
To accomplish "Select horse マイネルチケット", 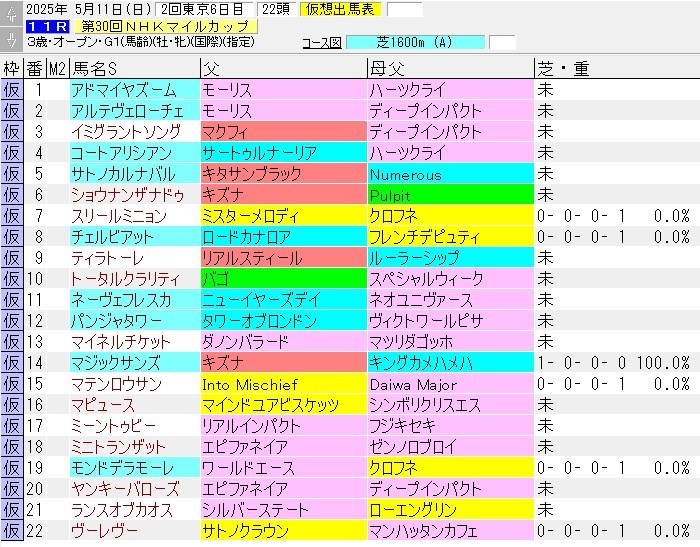I will 135,342.
